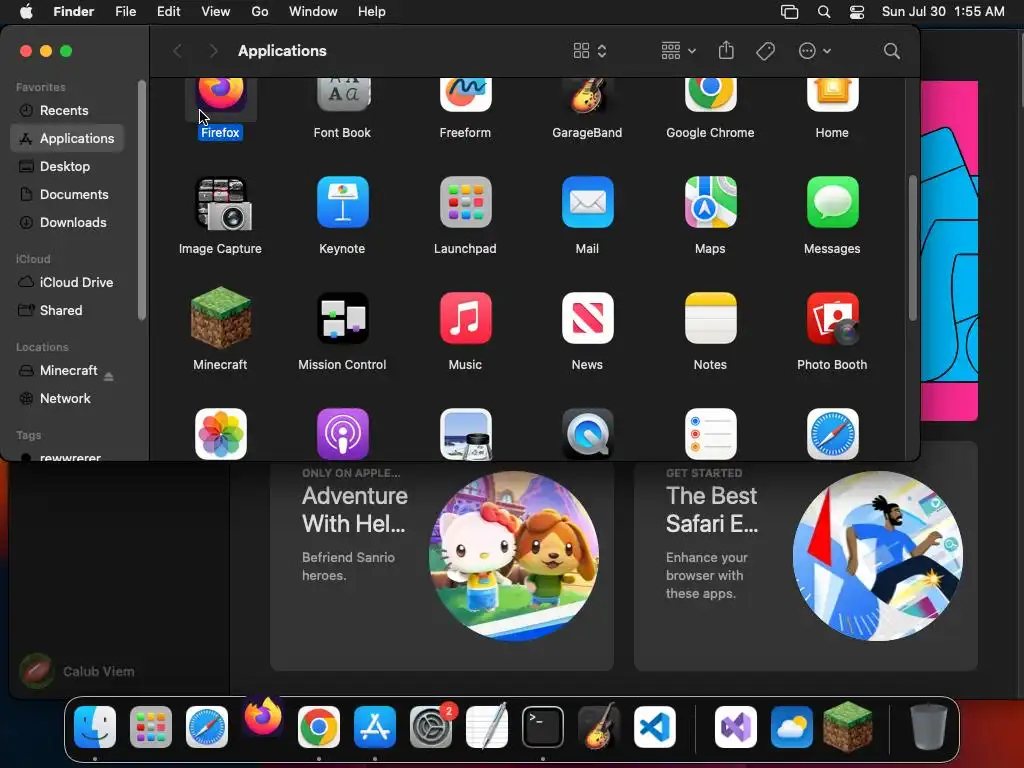Open Terminal from the Dock

[x=543, y=727]
